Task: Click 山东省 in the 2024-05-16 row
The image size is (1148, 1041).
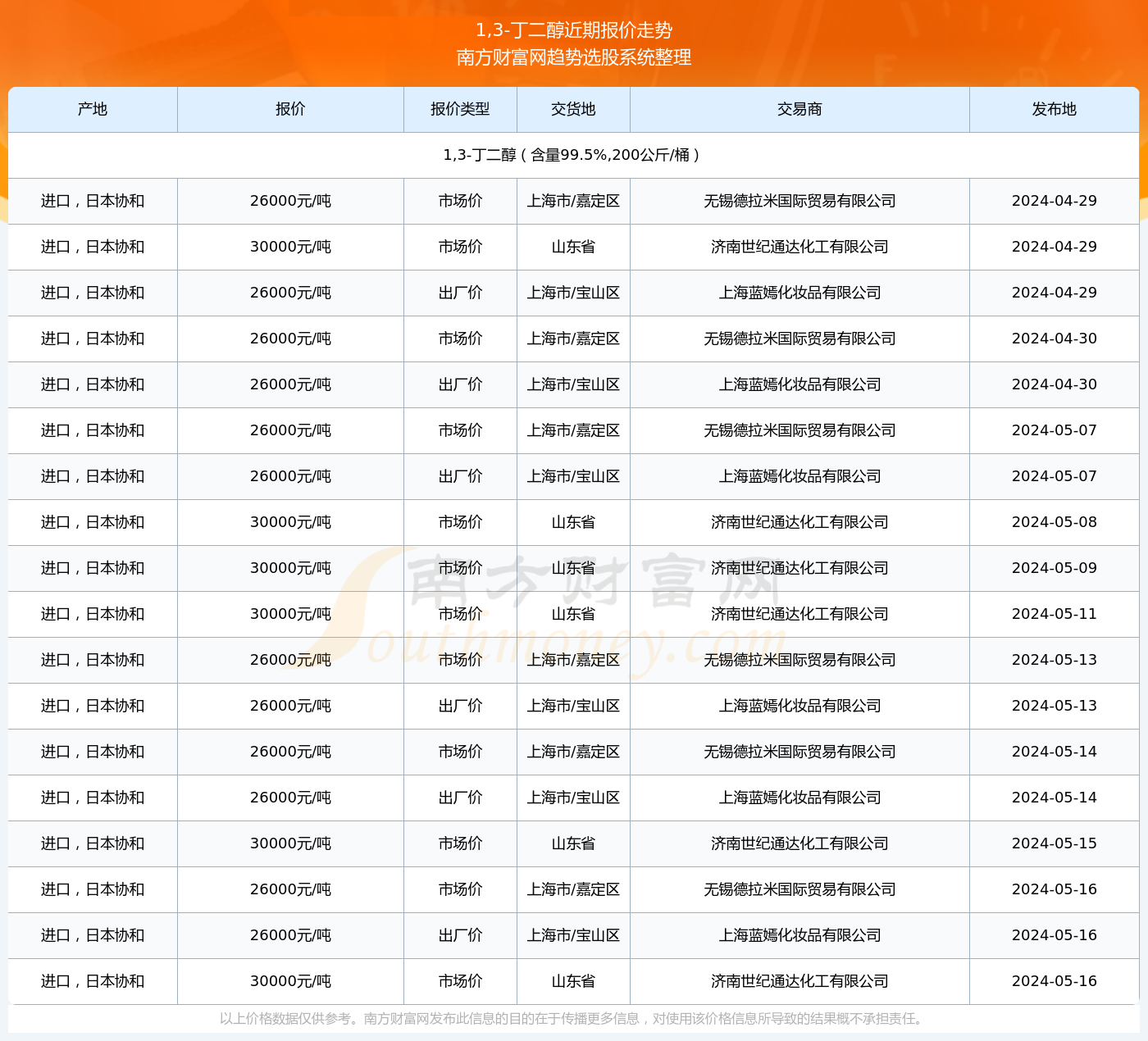Action: point(573,981)
